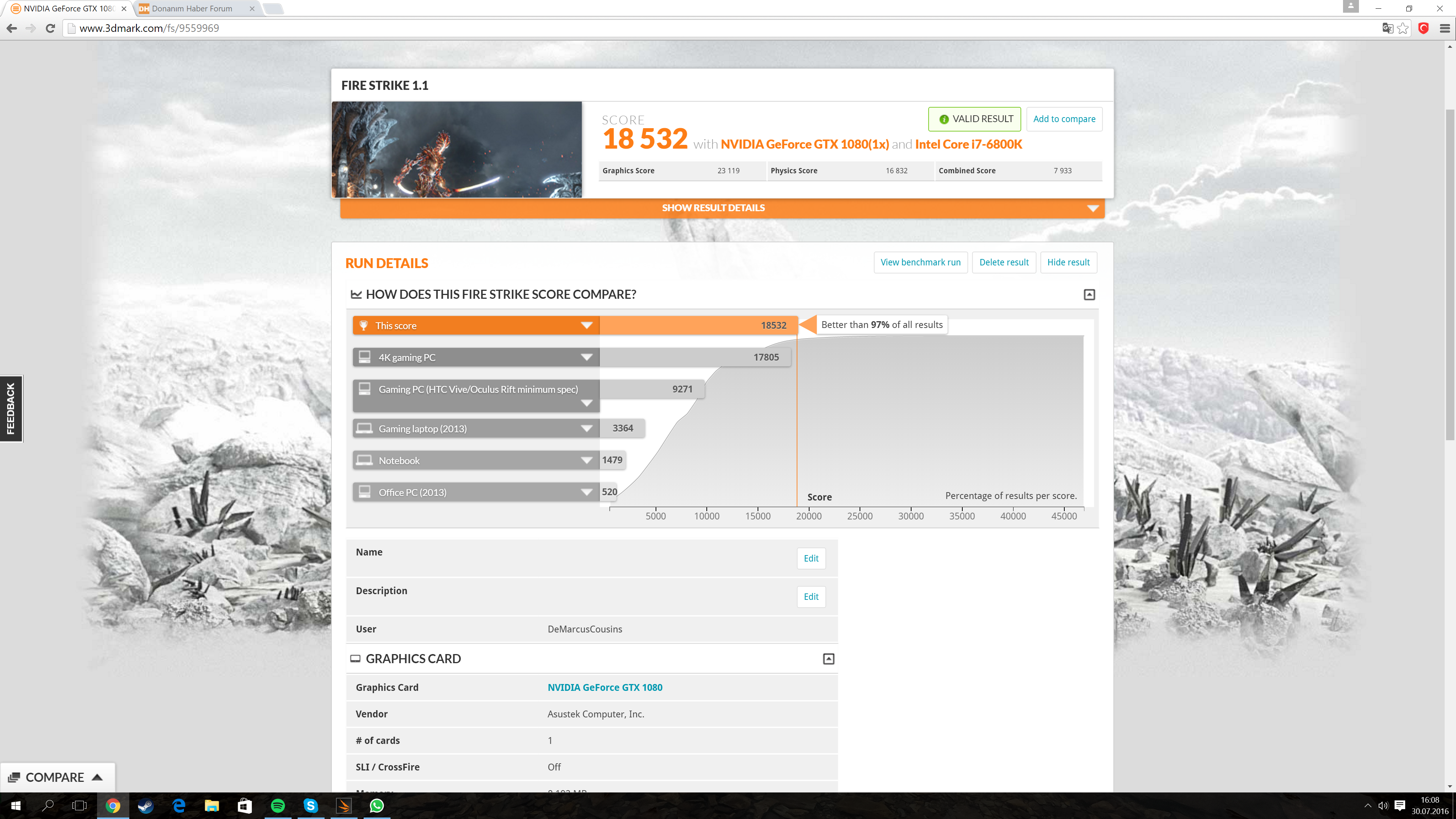Open Windows Store from taskbar
This screenshot has width=1456, height=819.
245,805
